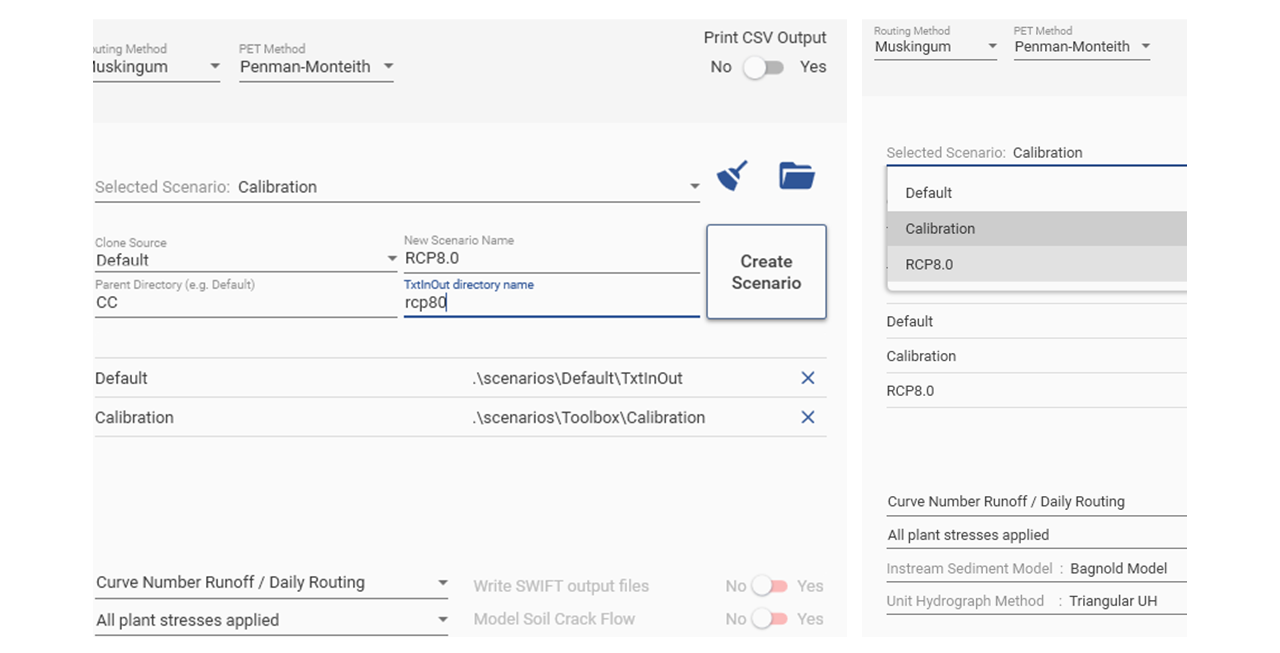Viewport: 1280px width, 653px height.
Task: Focus the TxtInOut directory name field
Action: tap(550, 303)
